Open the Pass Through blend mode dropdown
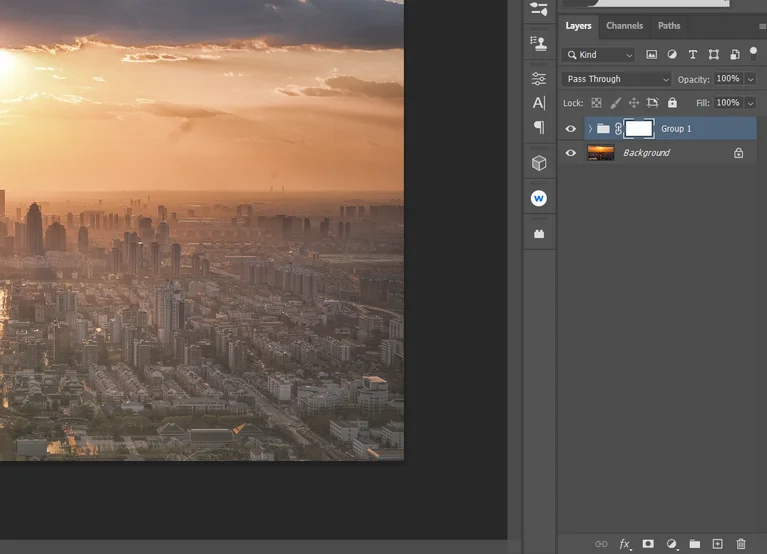The width and height of the screenshot is (767, 554). 616,79
